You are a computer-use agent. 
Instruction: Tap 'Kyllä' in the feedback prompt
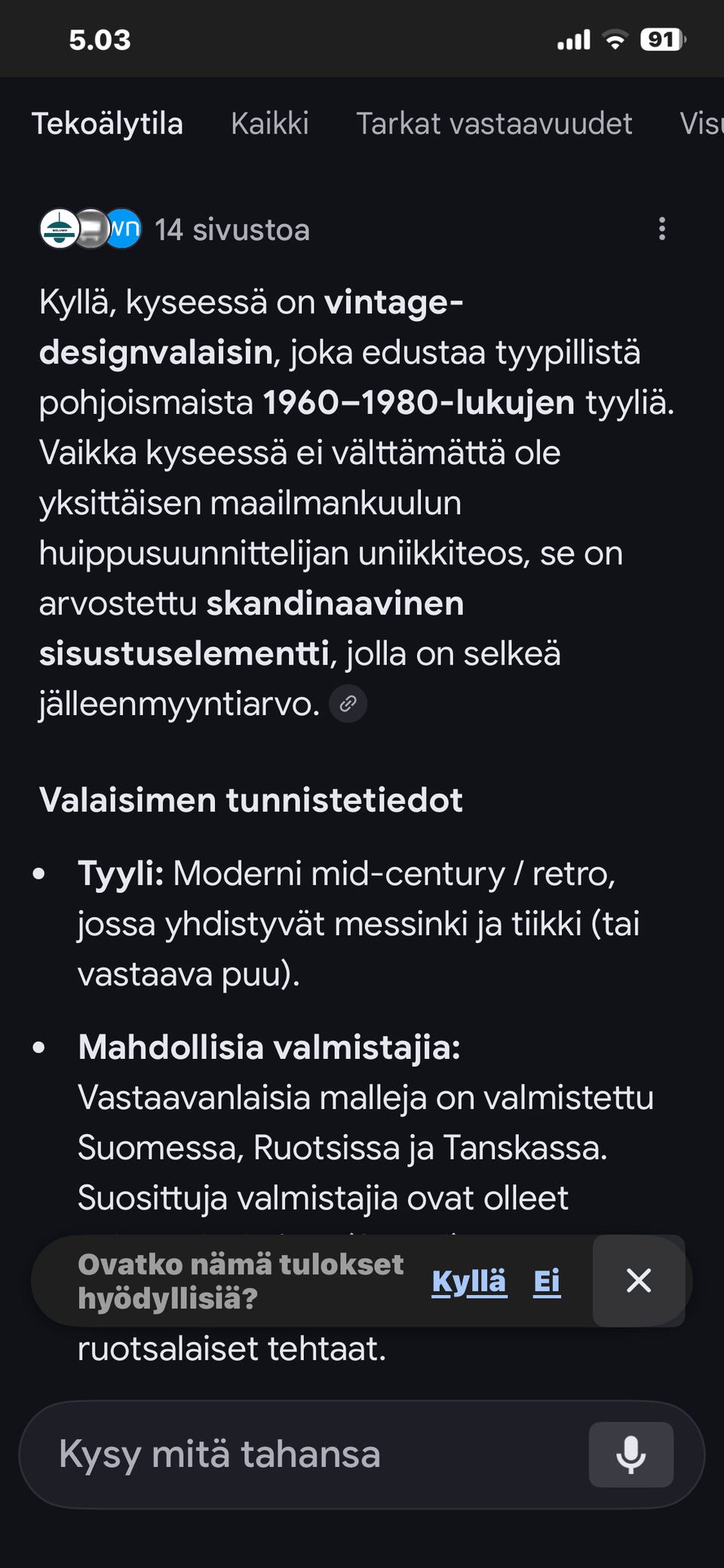[x=468, y=1280]
